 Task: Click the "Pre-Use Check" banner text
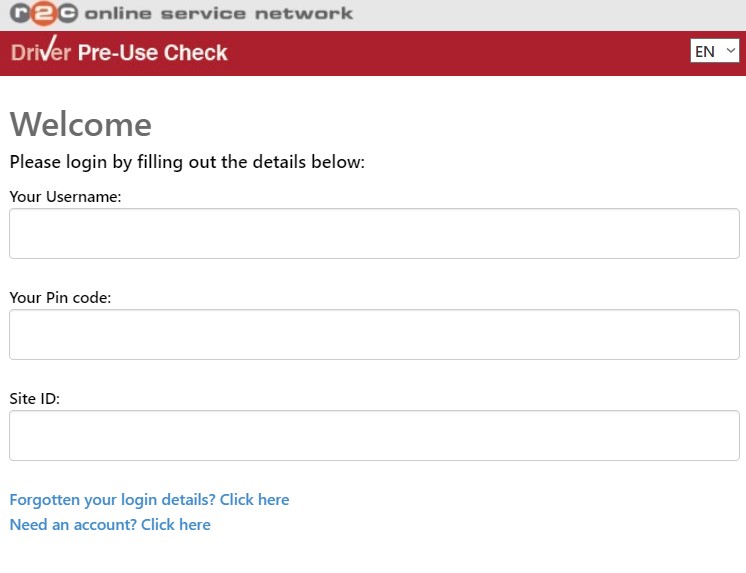153,53
